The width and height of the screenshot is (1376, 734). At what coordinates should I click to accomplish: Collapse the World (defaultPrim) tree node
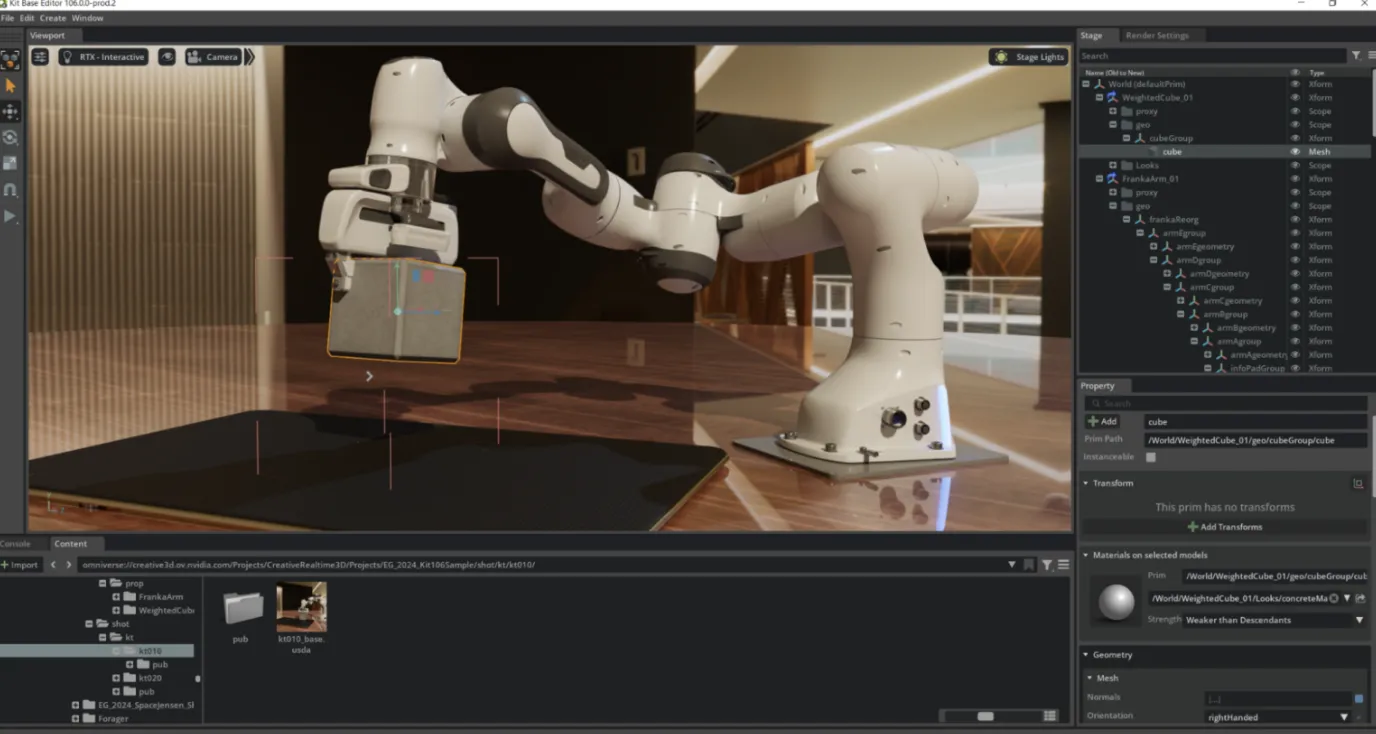coord(1086,84)
